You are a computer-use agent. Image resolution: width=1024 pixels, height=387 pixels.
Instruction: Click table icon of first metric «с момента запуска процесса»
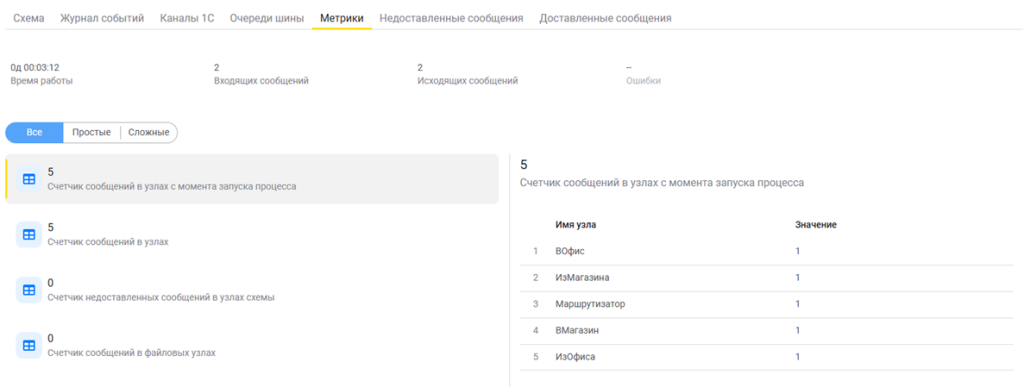29,179
